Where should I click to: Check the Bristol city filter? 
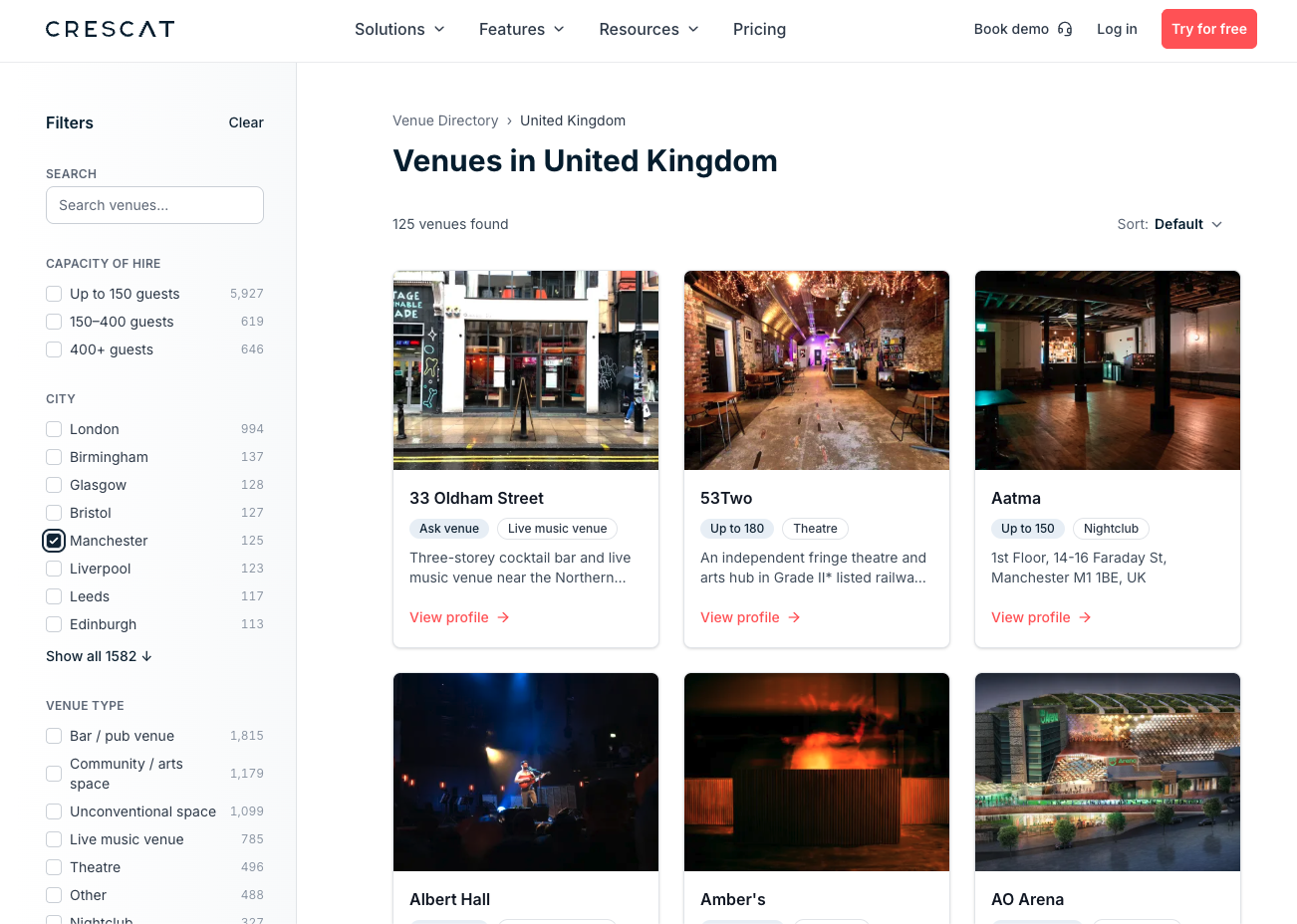54,513
